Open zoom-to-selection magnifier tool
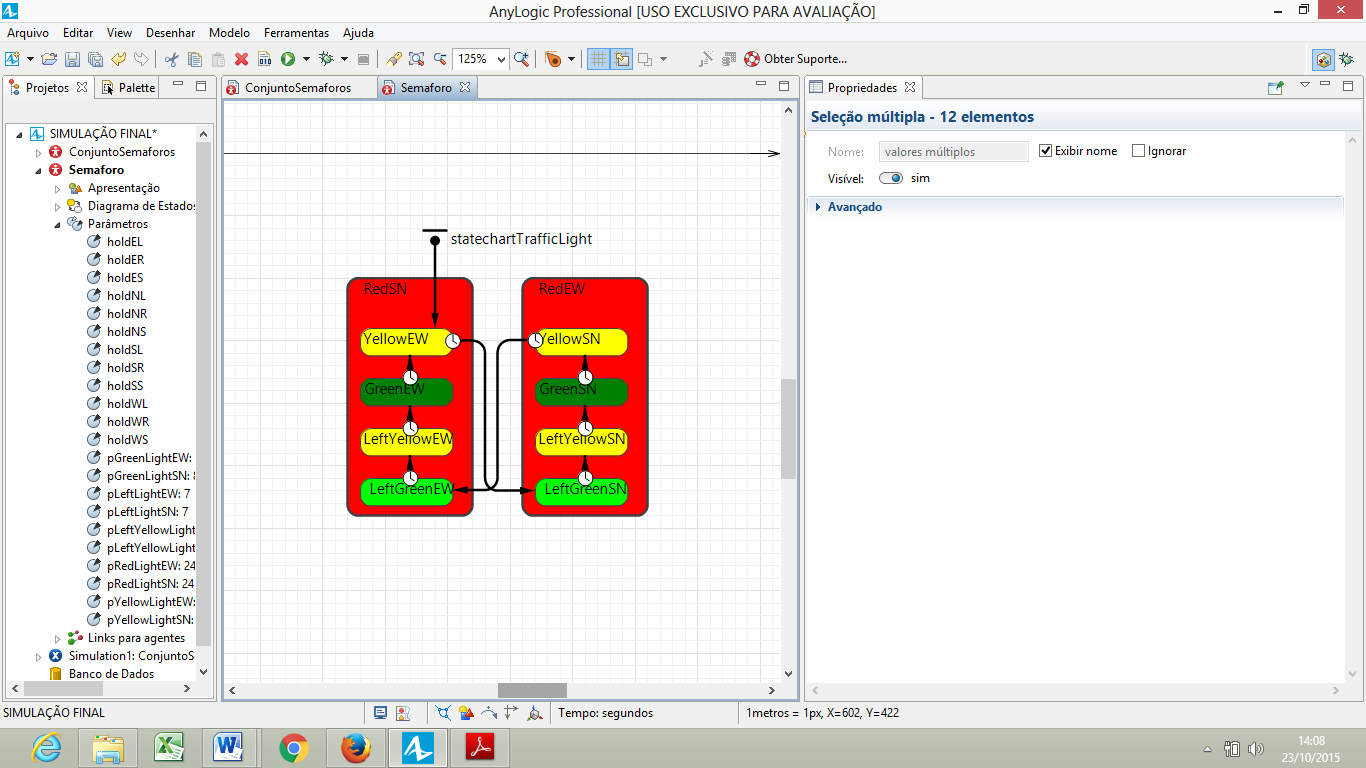Image resolution: width=1366 pixels, height=768 pixels. pos(416,60)
